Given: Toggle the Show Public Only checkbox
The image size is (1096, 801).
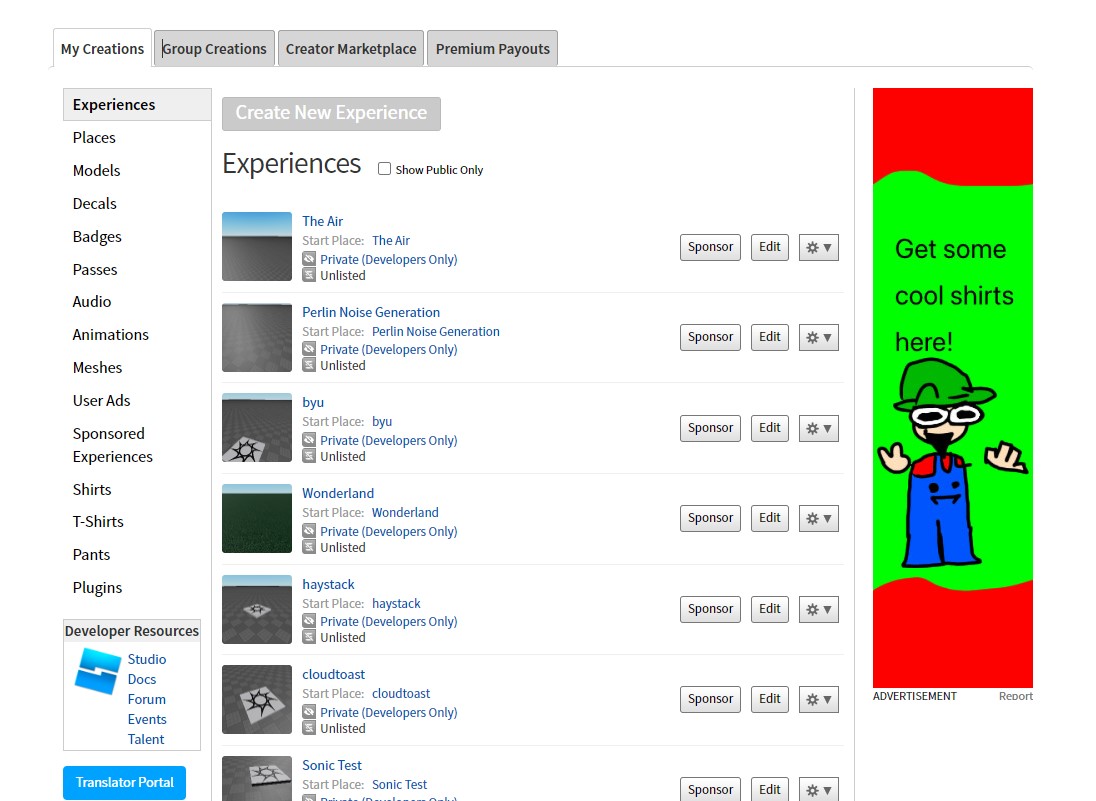Looking at the screenshot, I should 384,168.
